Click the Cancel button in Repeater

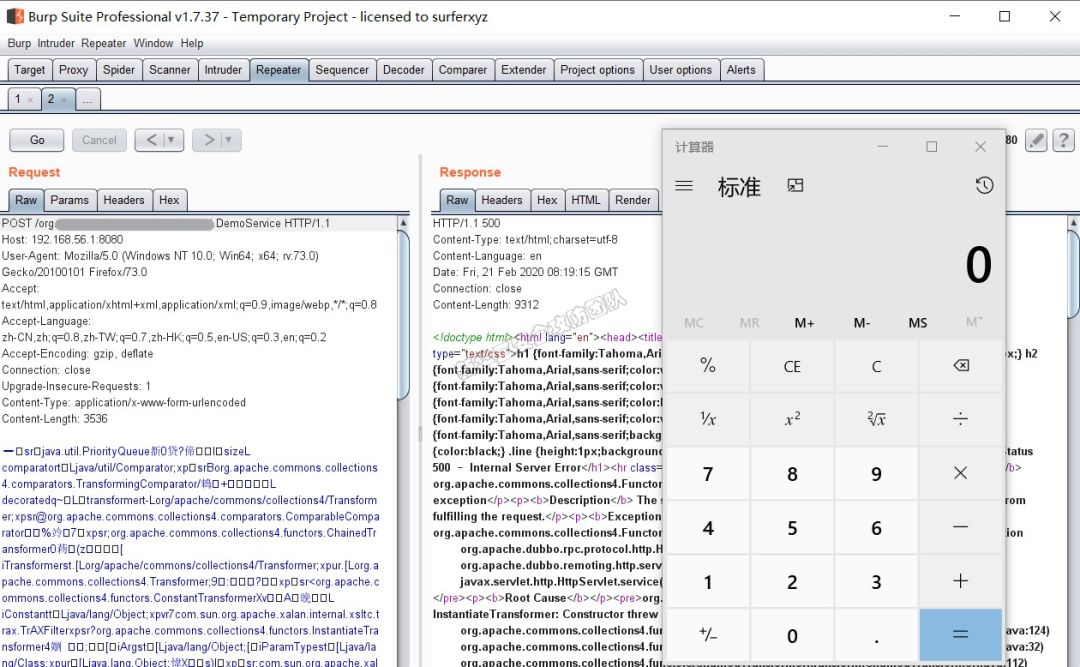pos(99,140)
